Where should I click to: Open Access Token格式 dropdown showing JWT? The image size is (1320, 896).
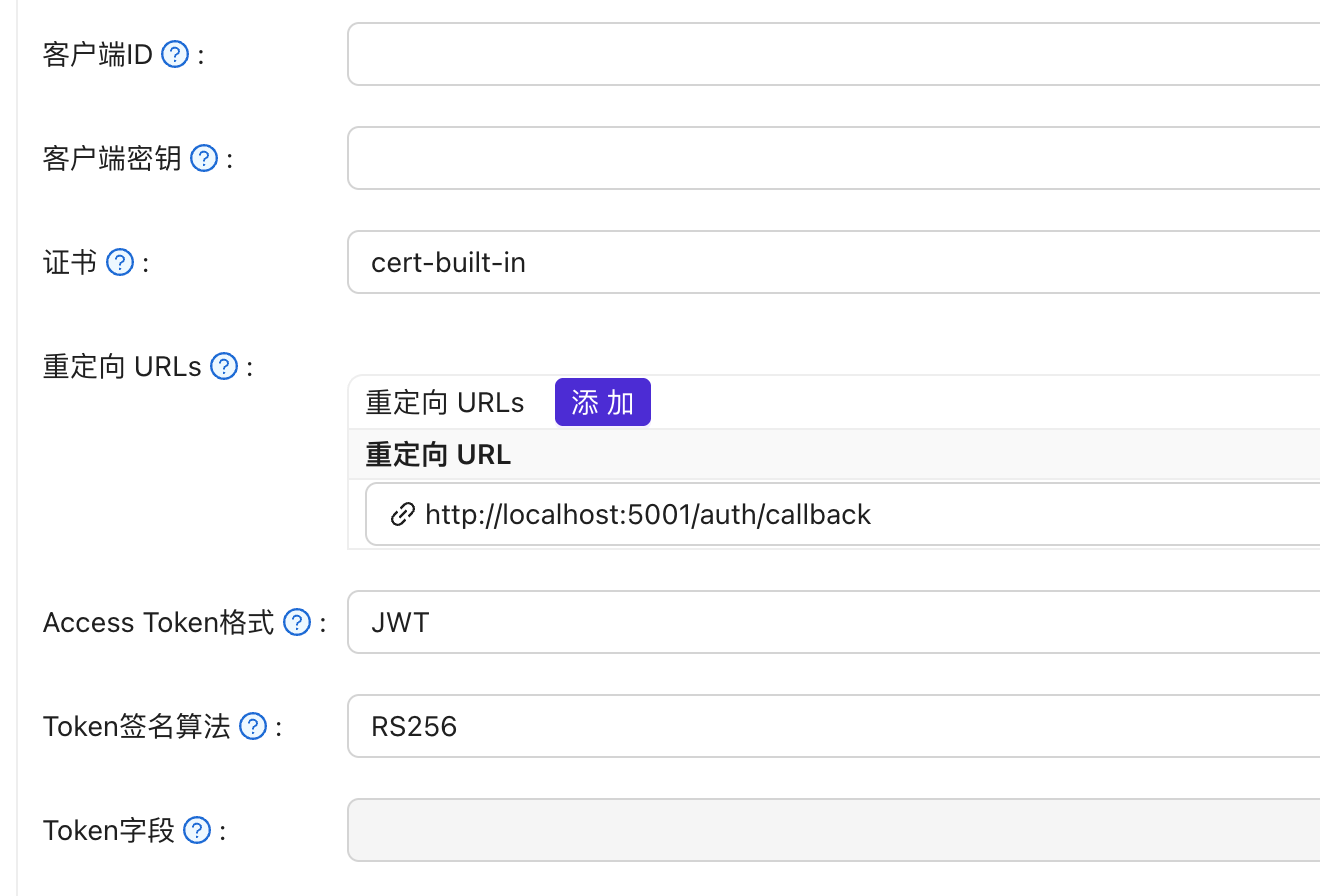[833, 622]
